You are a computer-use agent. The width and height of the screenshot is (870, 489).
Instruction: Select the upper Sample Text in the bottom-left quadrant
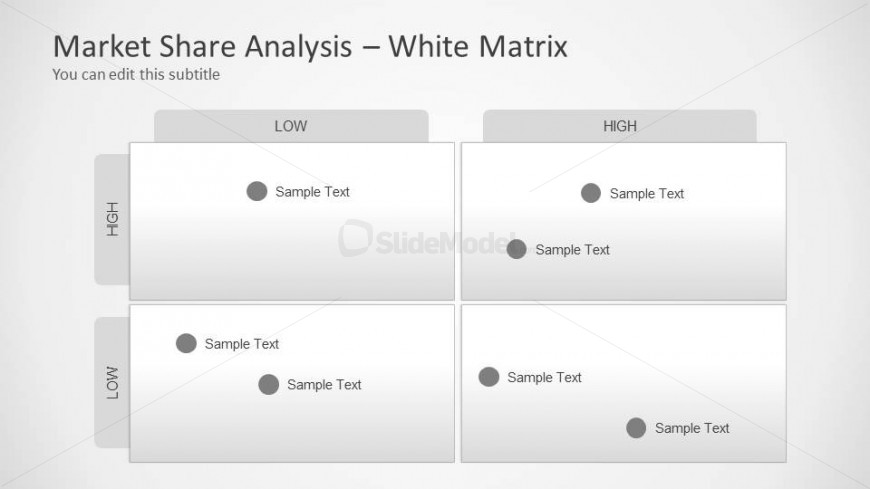point(242,344)
